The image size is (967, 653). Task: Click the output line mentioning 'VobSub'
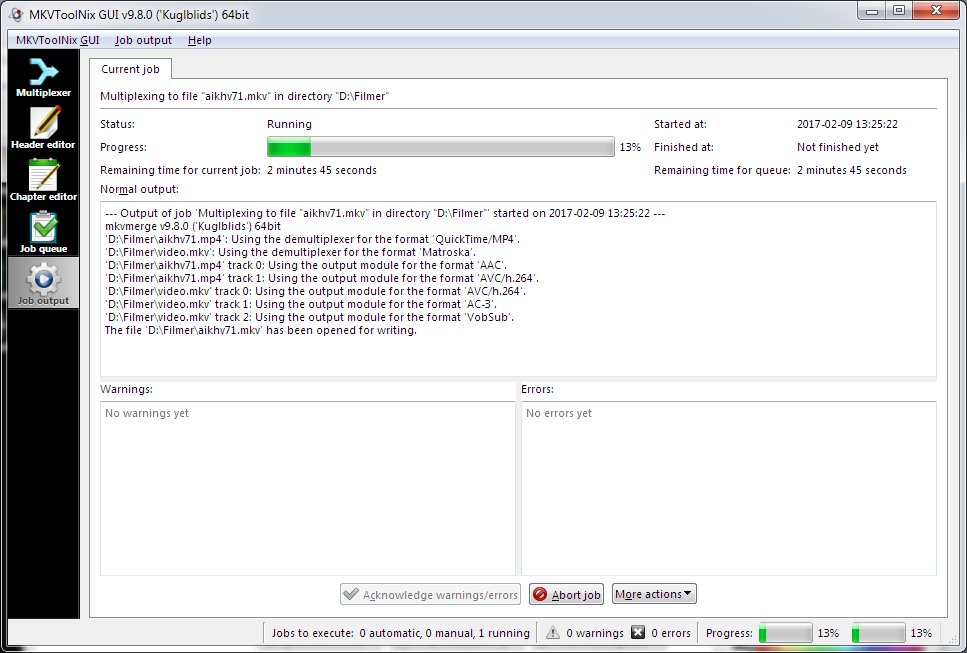click(x=310, y=318)
